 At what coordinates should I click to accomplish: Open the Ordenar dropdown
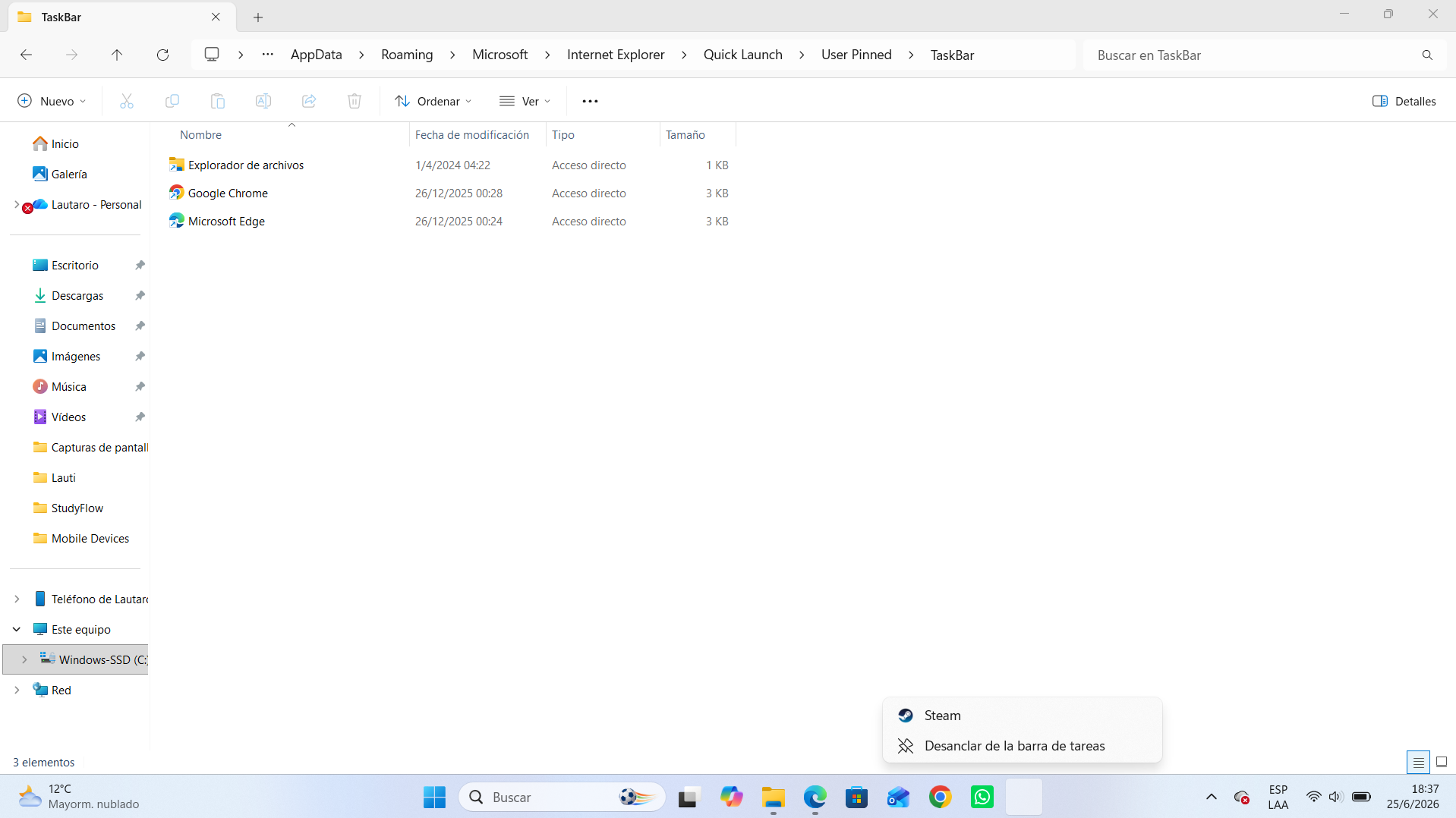pyautogui.click(x=433, y=101)
